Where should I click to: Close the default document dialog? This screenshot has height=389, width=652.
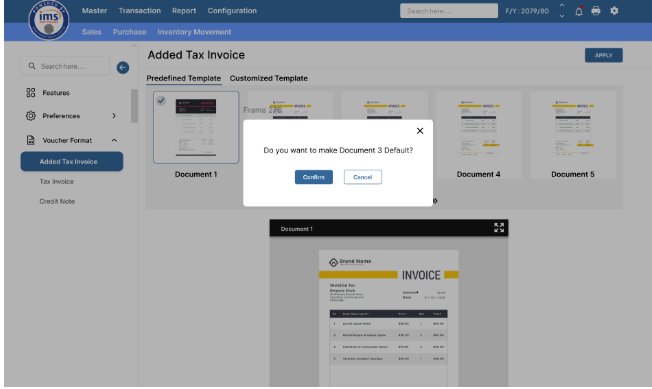point(420,131)
